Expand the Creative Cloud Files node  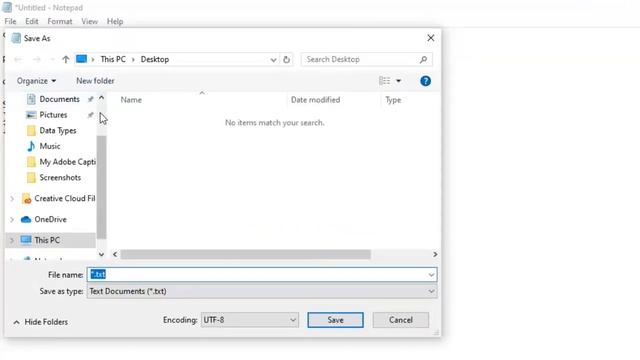(12, 199)
